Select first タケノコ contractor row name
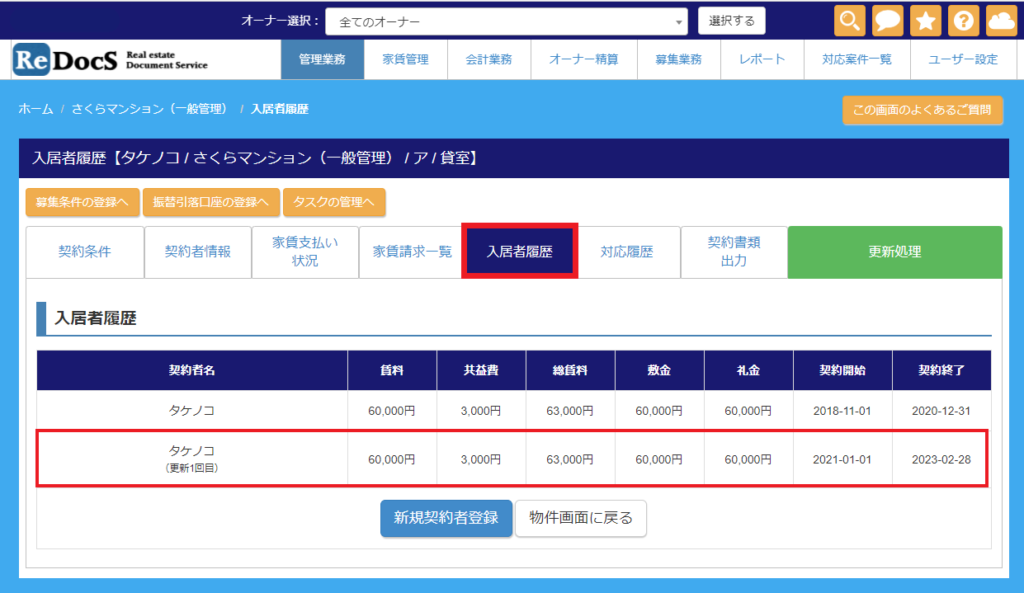Image resolution: width=1024 pixels, height=593 pixels. click(192, 411)
